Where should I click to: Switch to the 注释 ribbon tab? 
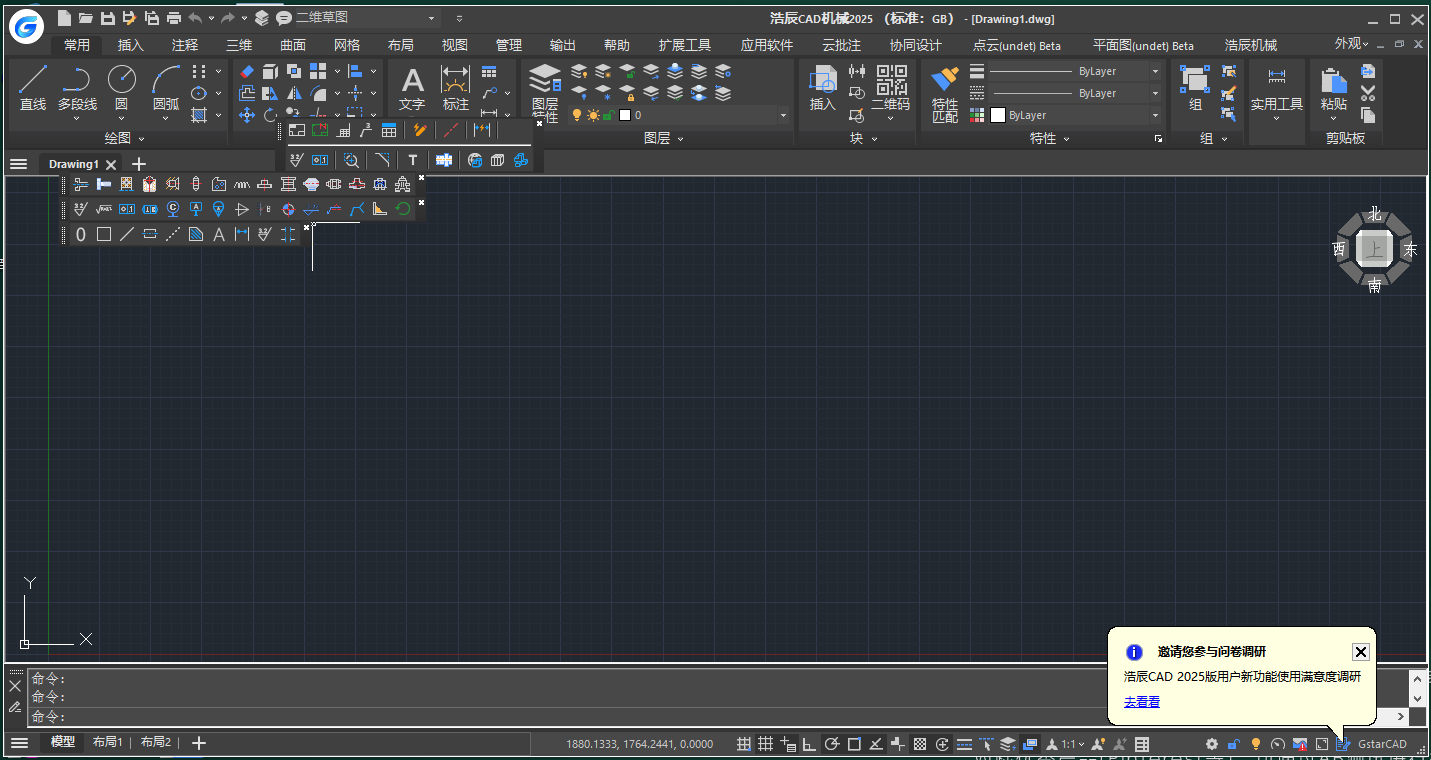tap(185, 45)
